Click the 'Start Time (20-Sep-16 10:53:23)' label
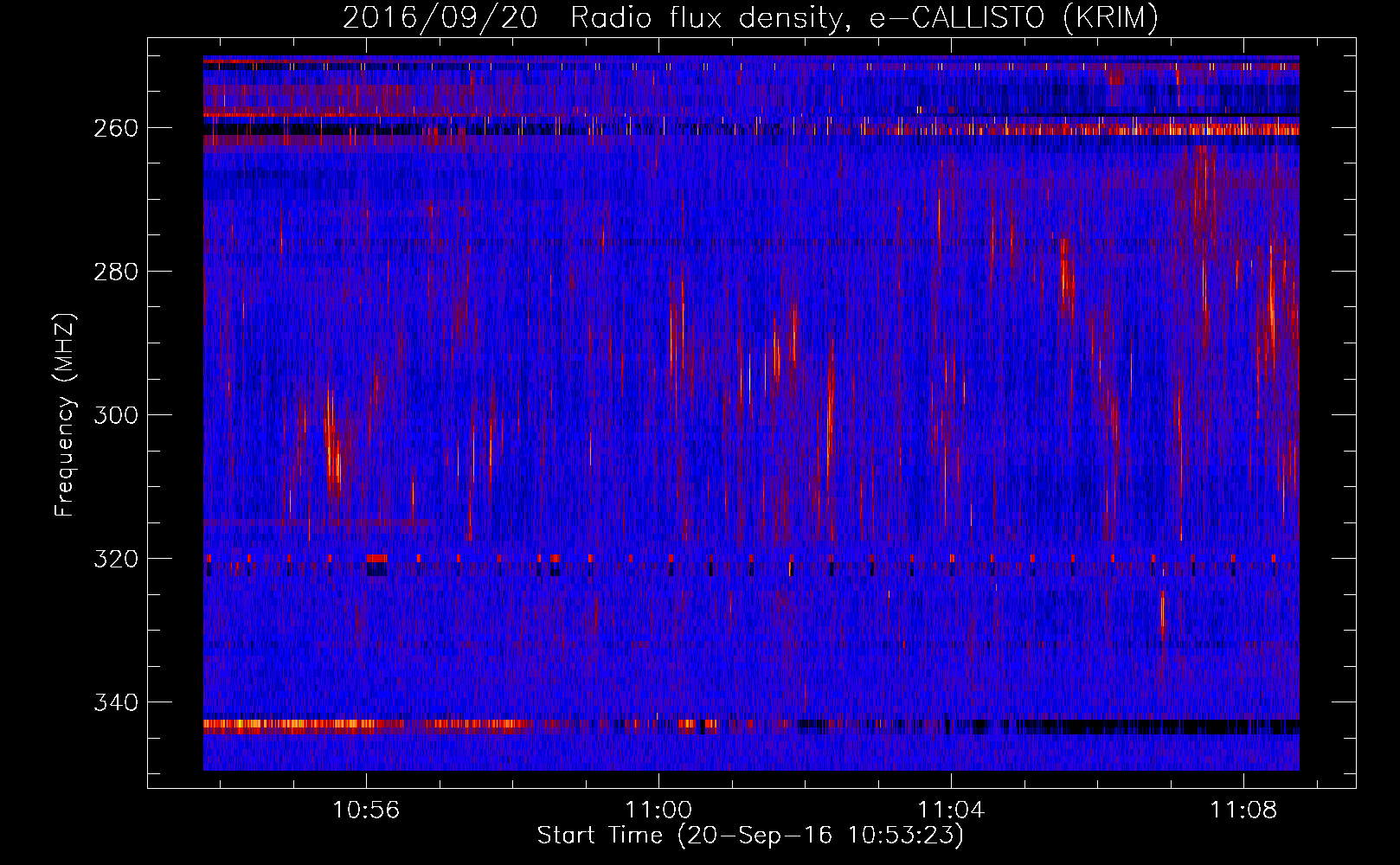 [x=750, y=836]
